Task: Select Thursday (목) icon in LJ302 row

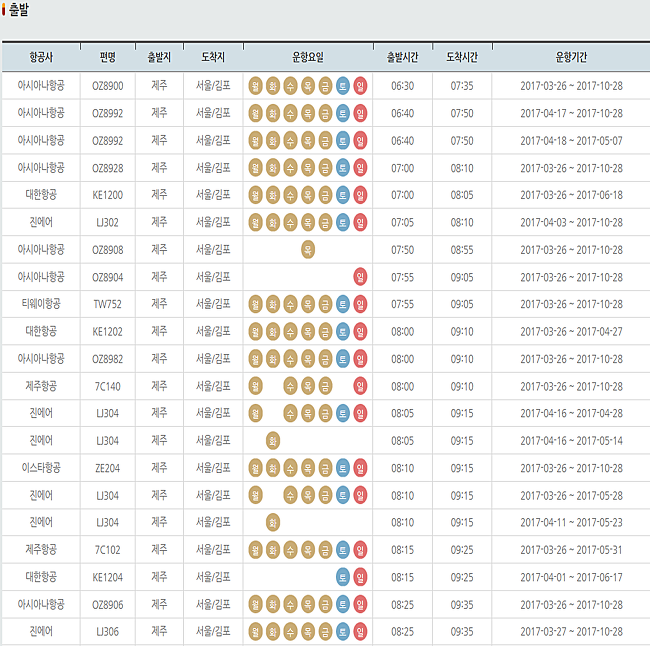Action: (308, 222)
